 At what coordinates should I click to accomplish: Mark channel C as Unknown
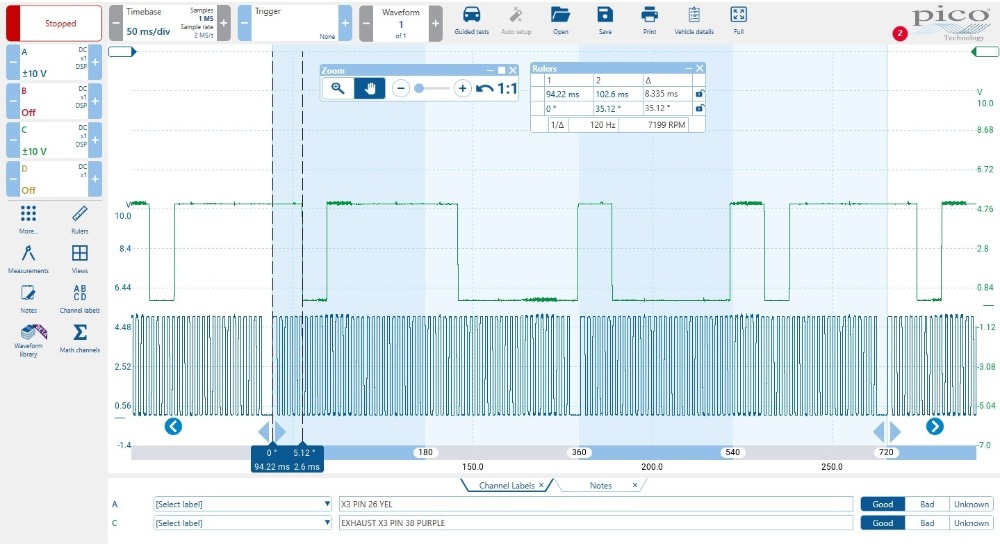coord(971,523)
